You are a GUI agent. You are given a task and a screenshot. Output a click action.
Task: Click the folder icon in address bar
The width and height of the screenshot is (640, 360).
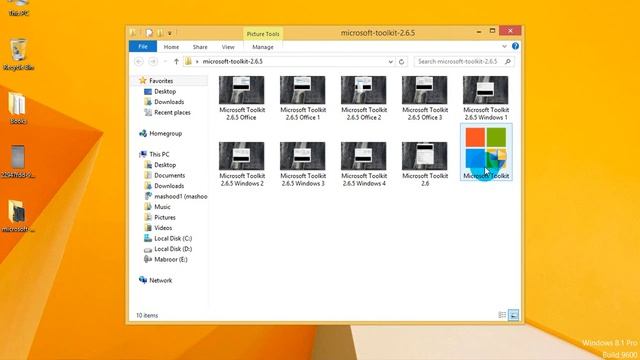tap(188, 62)
